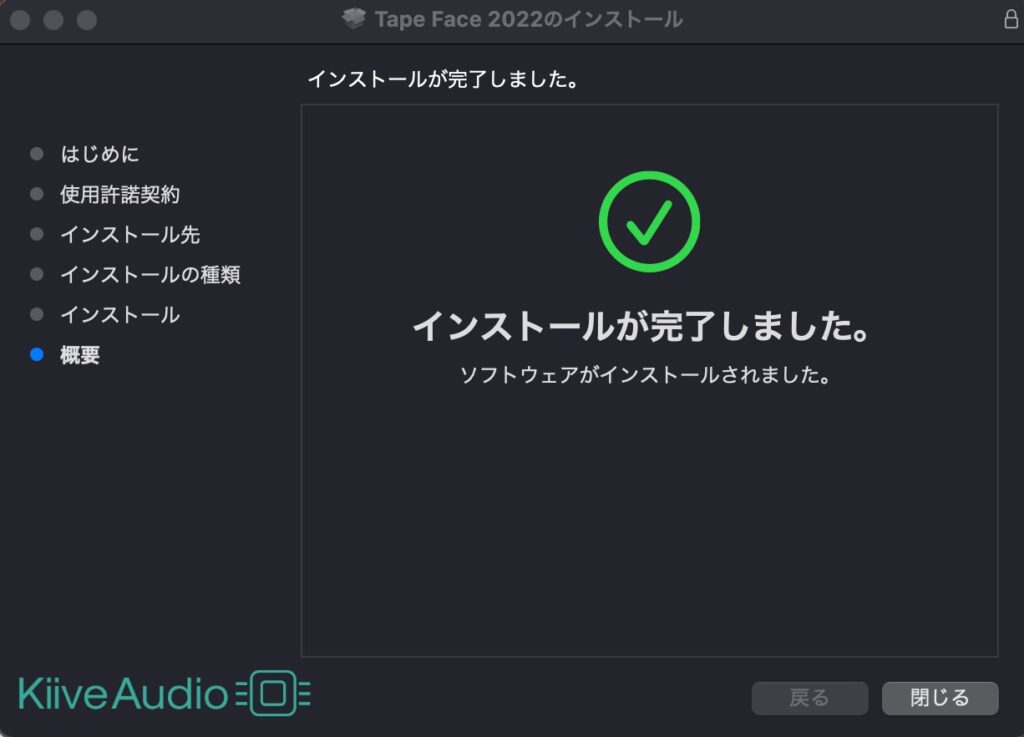Select the はじめに step in sidebar

tap(100, 154)
